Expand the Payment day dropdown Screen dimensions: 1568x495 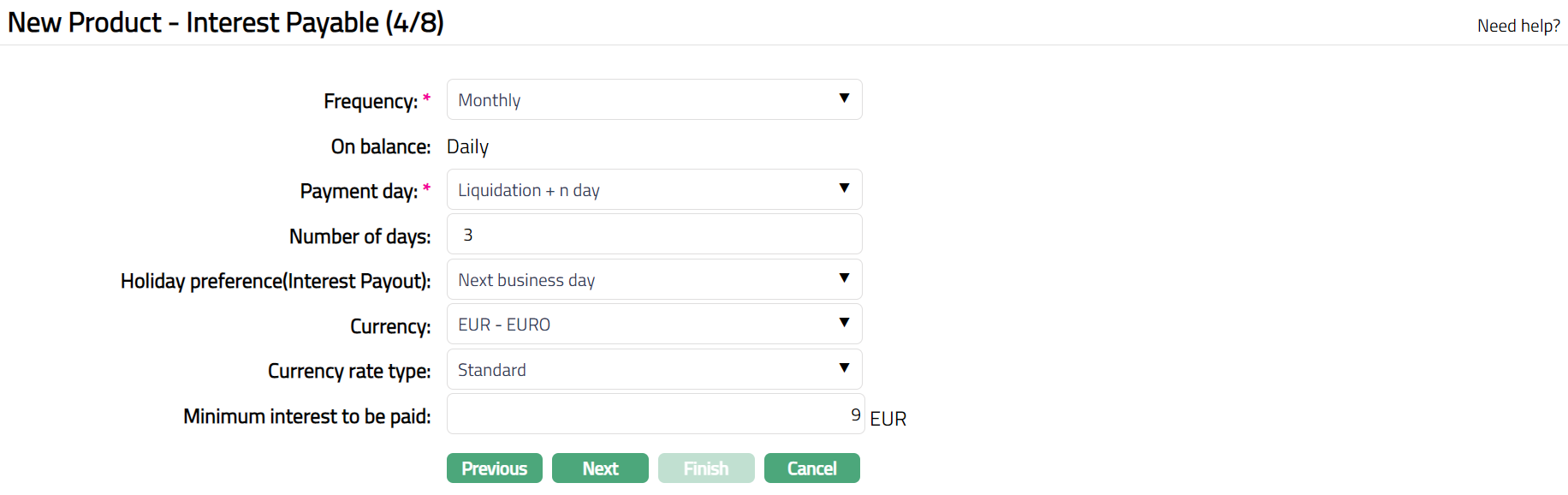click(654, 190)
